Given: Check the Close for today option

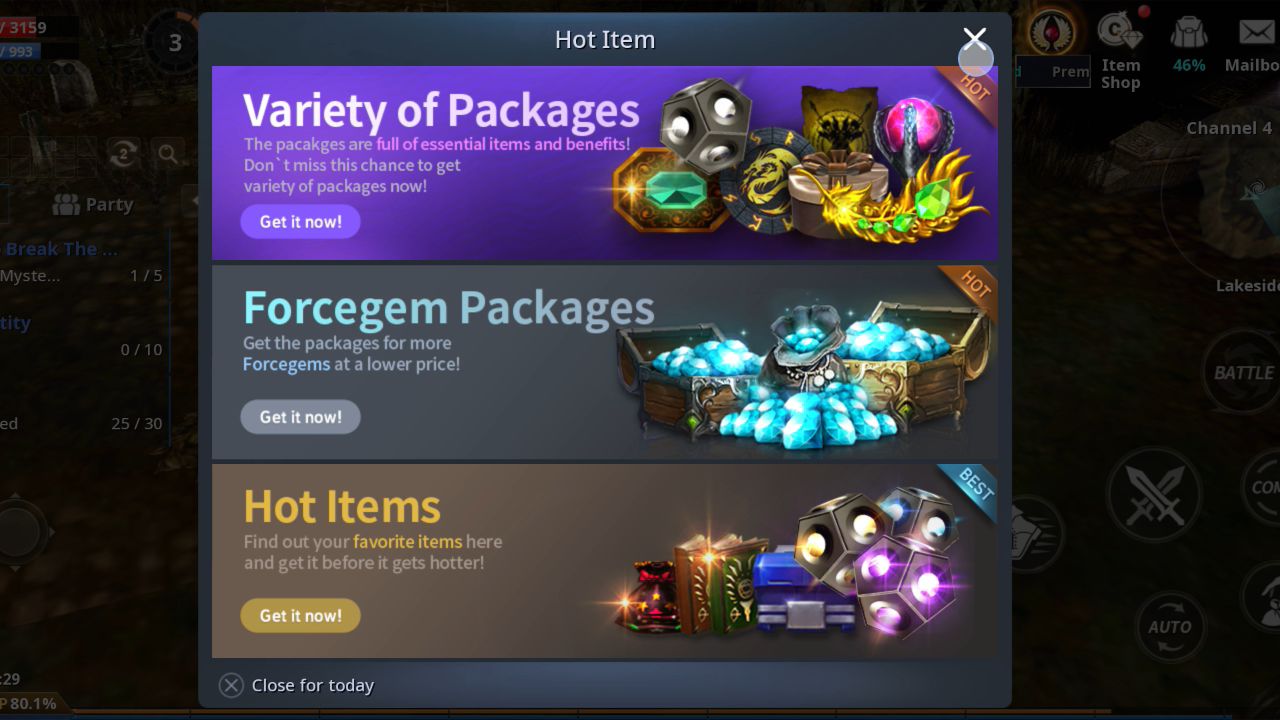Looking at the screenshot, I should [x=297, y=685].
